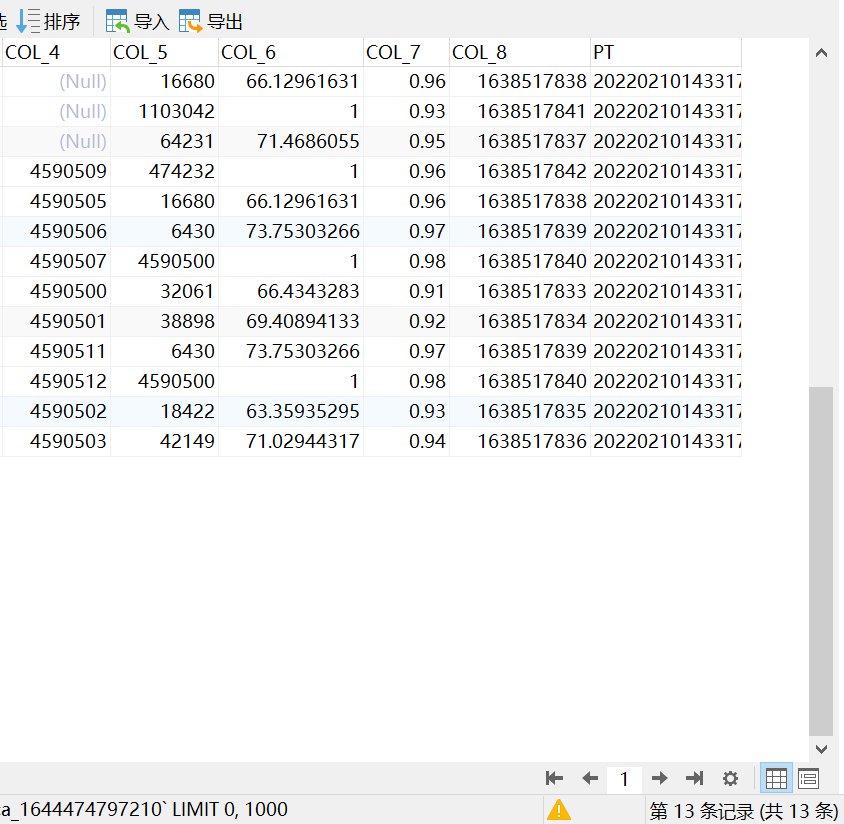Click the COL_6 column header

pos(290,52)
